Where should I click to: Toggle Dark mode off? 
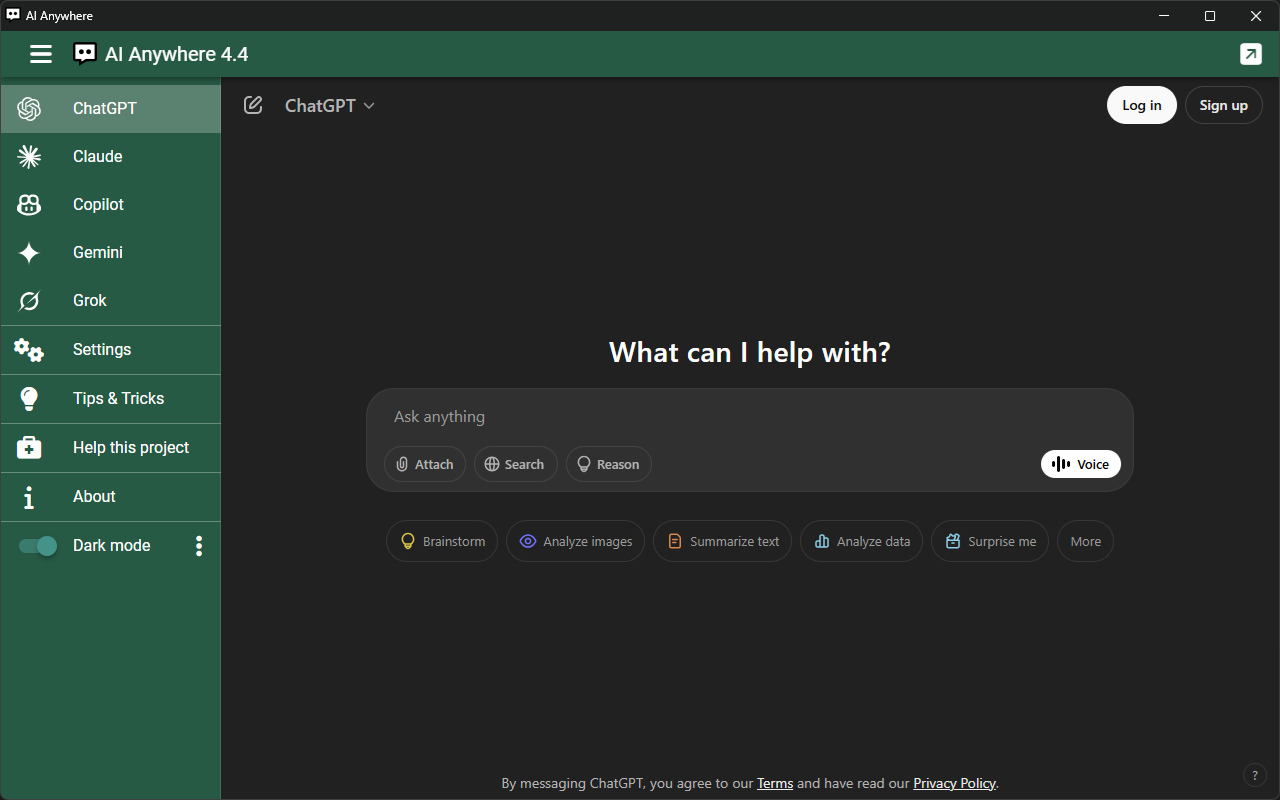(x=37, y=546)
